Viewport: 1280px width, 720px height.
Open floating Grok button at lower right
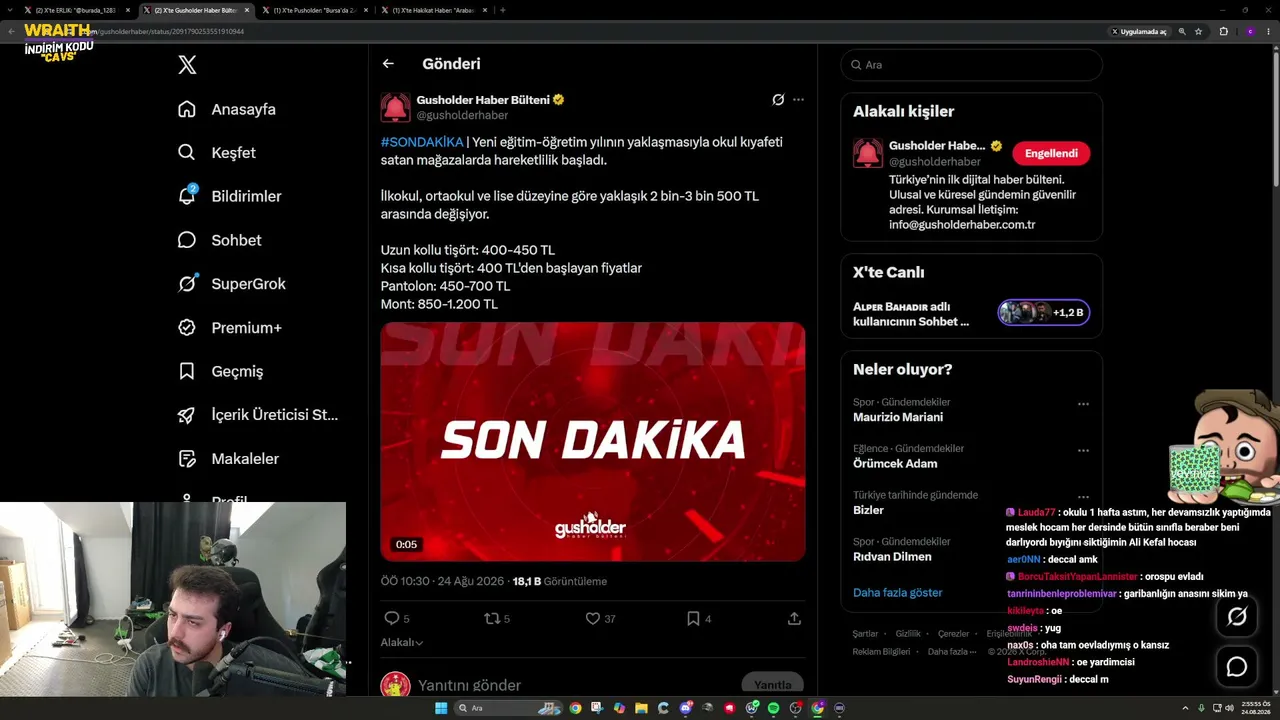coord(1237,617)
